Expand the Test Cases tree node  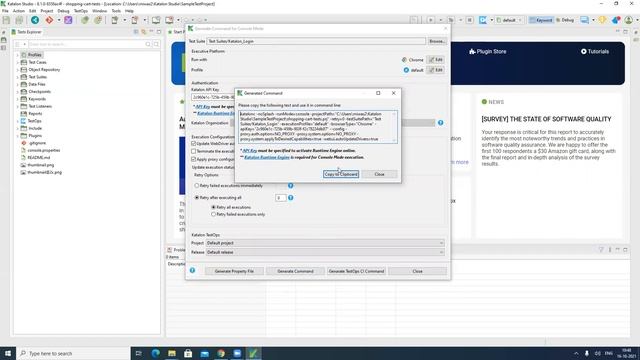click(18, 62)
